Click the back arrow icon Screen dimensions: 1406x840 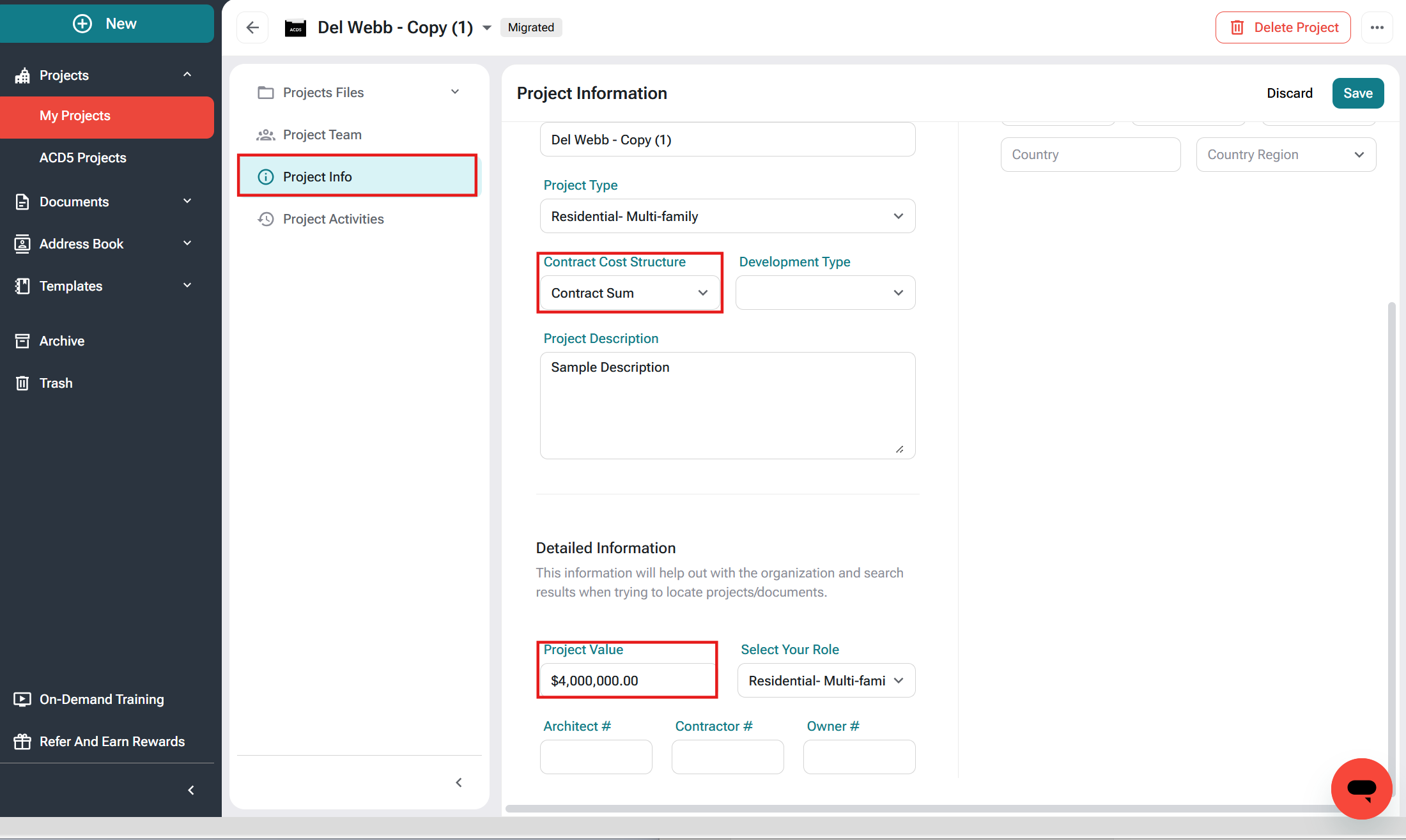coord(252,27)
